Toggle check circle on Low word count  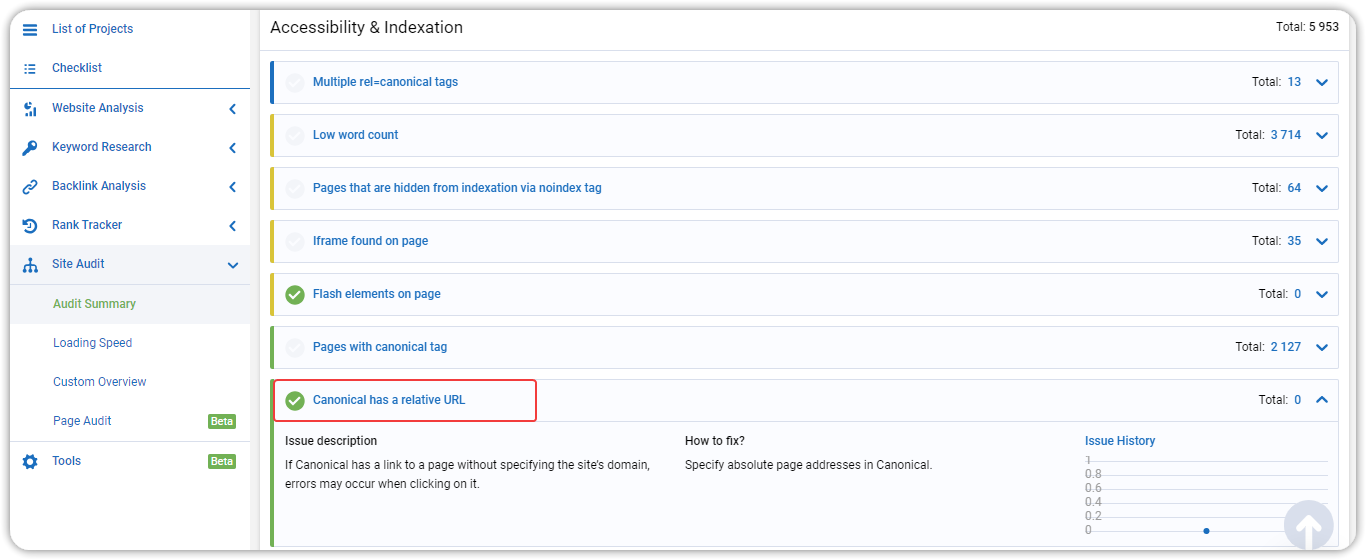click(x=295, y=135)
